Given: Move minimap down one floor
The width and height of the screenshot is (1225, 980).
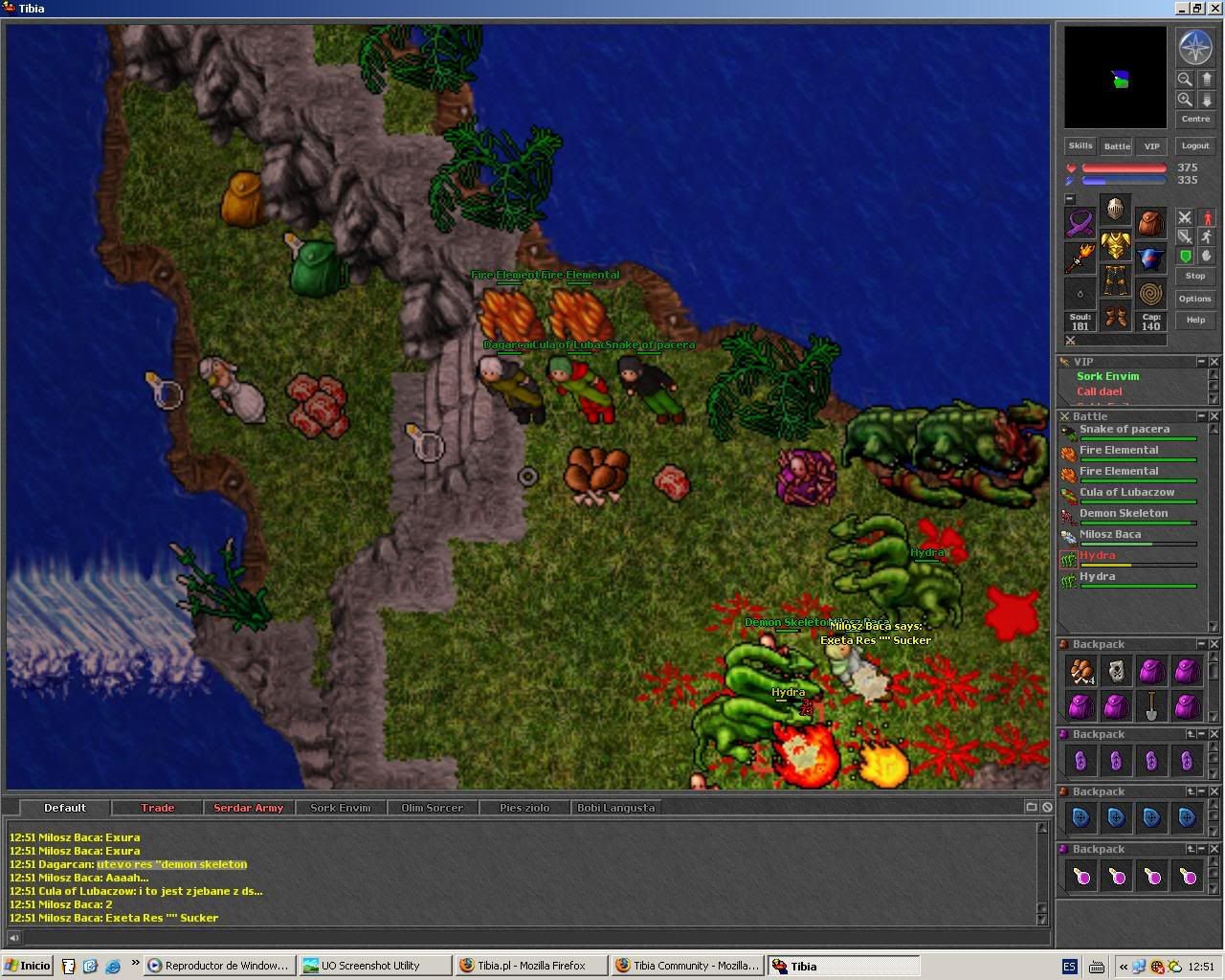Looking at the screenshot, I should click(1207, 100).
